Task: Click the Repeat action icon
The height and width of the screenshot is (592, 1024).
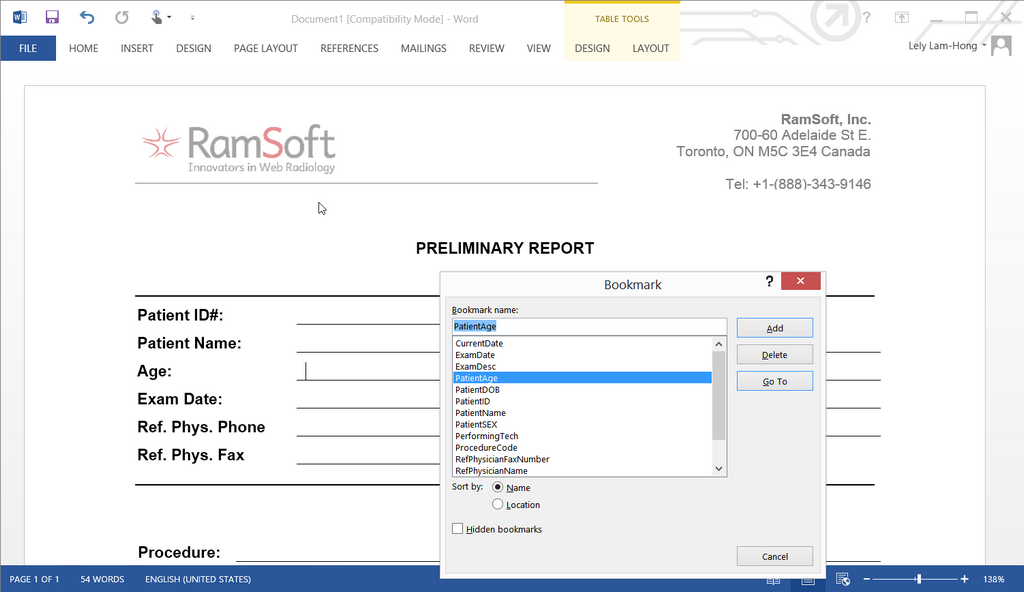Action: pyautogui.click(x=121, y=17)
